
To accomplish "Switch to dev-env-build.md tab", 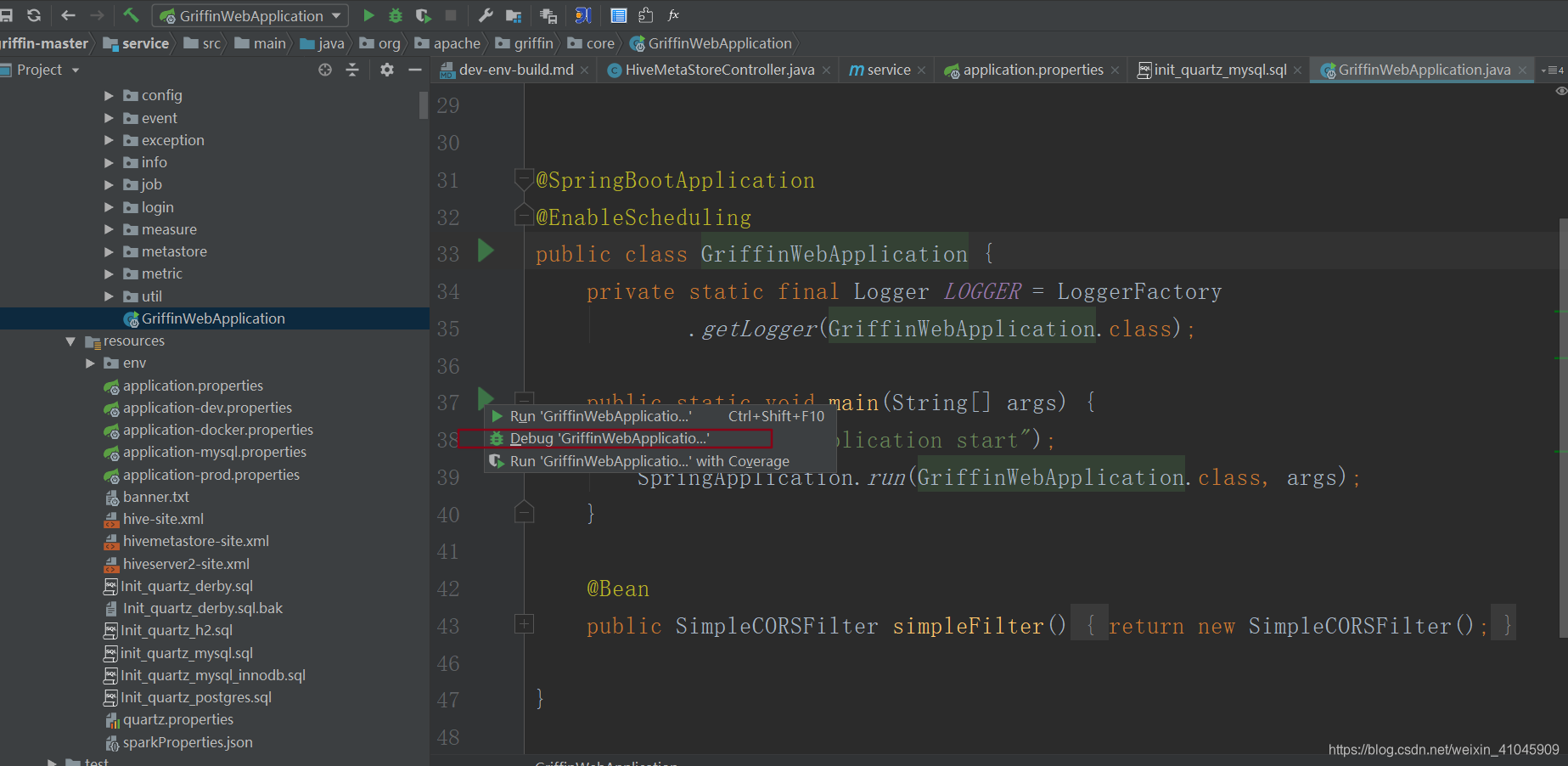I will (515, 70).
